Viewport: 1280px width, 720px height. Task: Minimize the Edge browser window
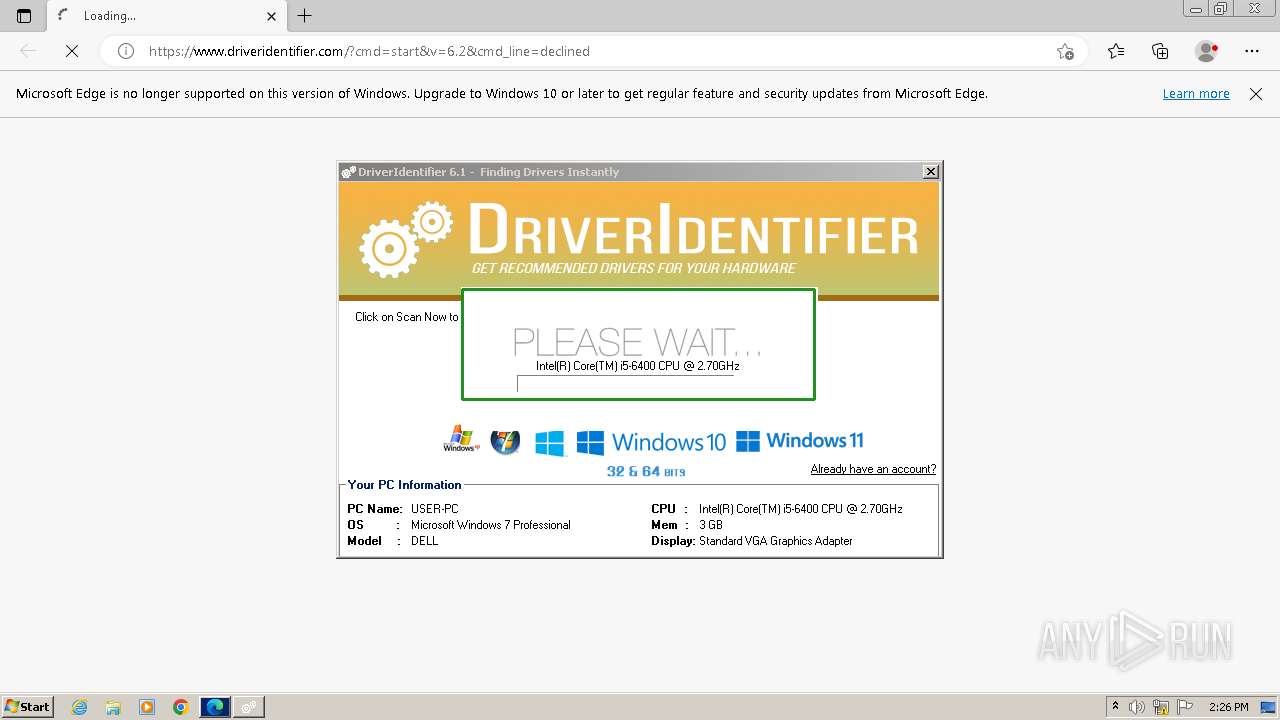tap(1195, 9)
